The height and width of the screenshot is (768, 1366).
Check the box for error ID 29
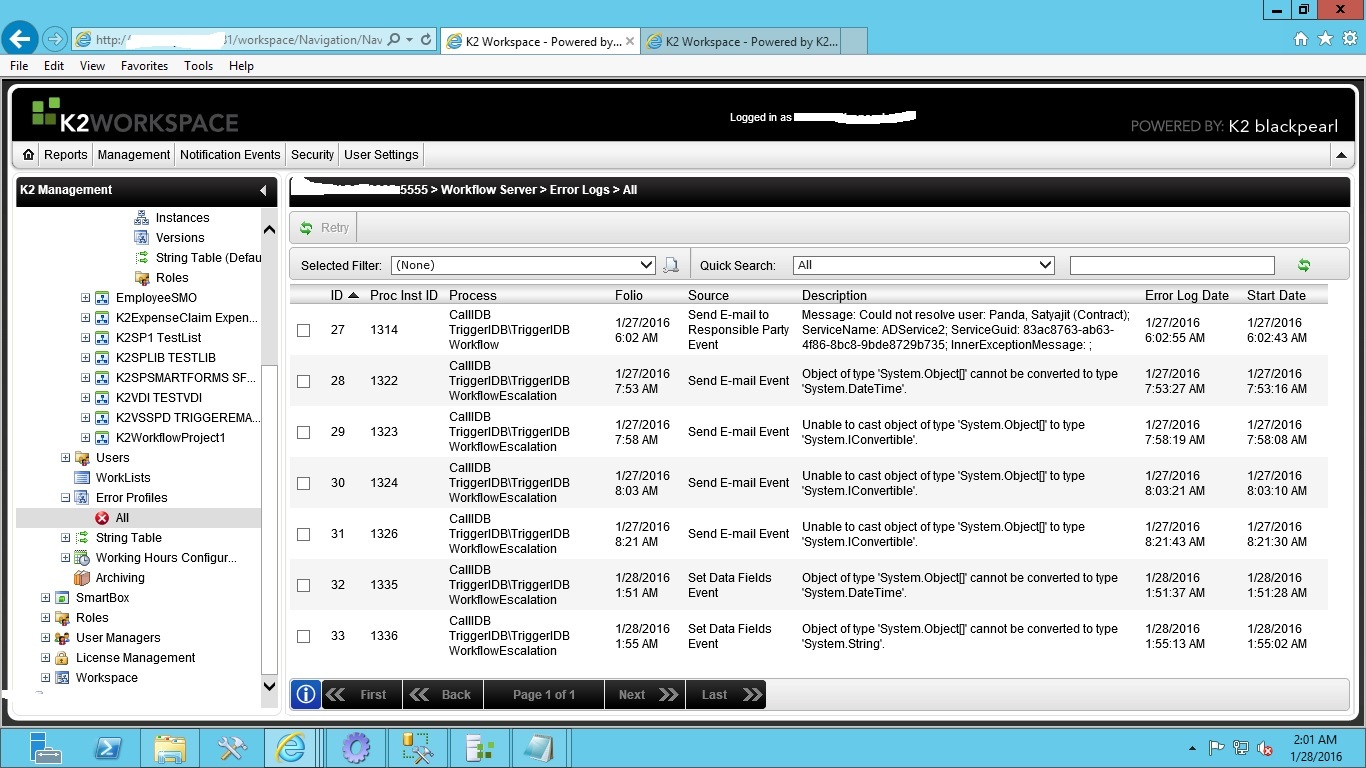[x=304, y=432]
